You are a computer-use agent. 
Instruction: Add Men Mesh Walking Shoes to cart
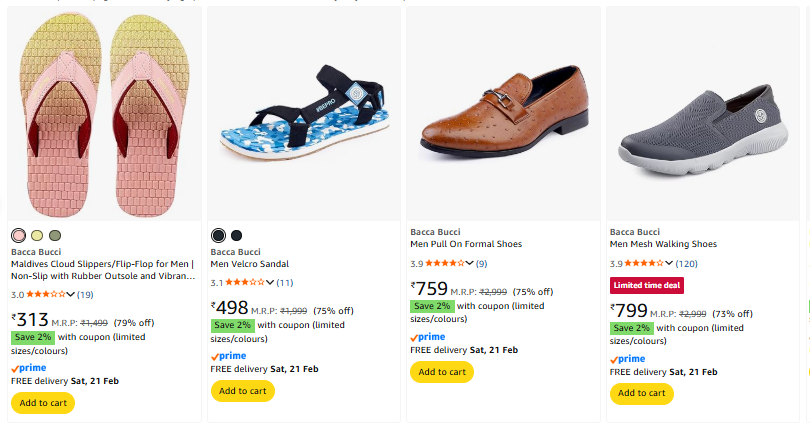(642, 392)
